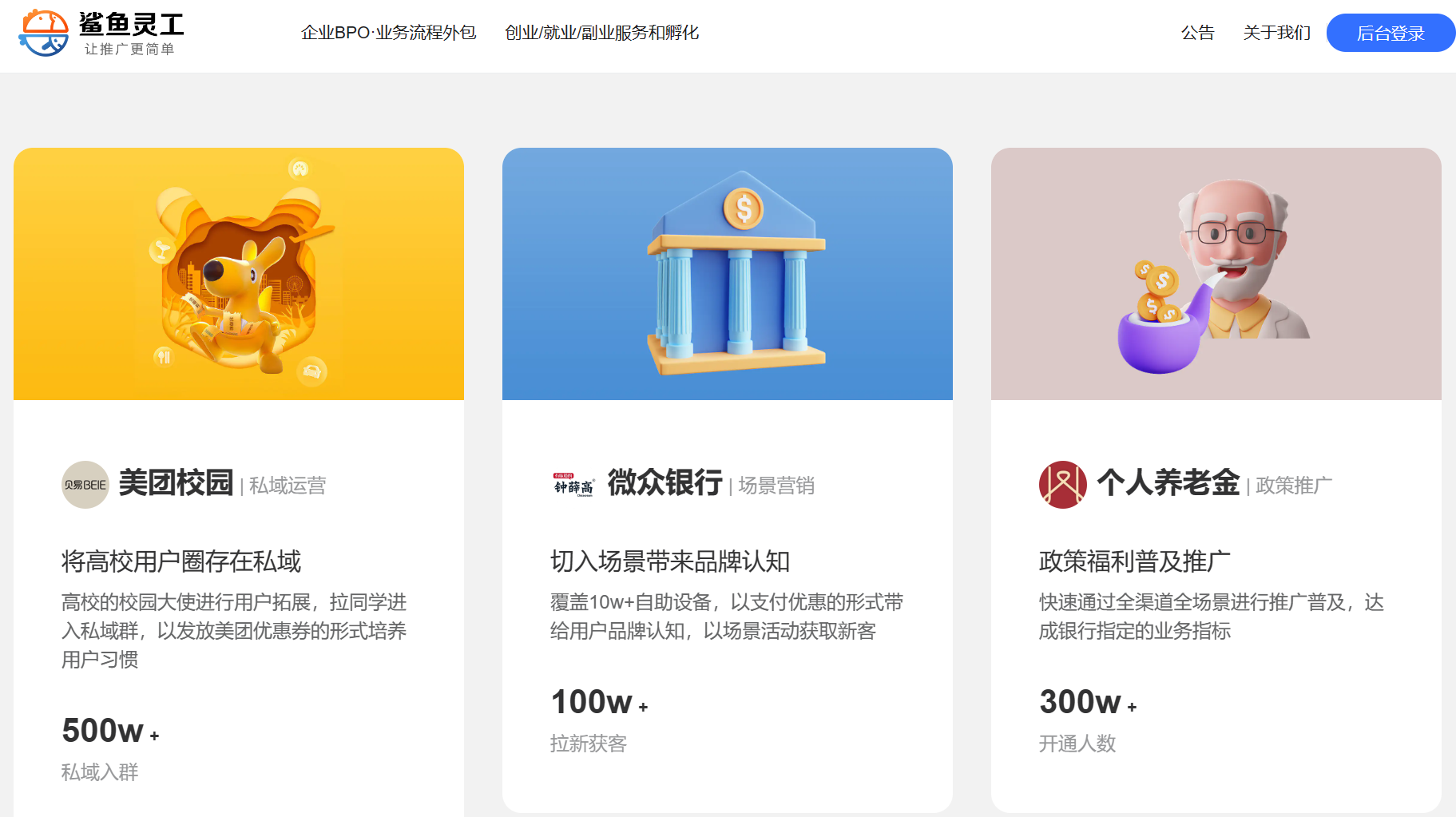1456x817 pixels.
Task: Click the heading 切入场景带来品牌认知
Action: tap(670, 561)
